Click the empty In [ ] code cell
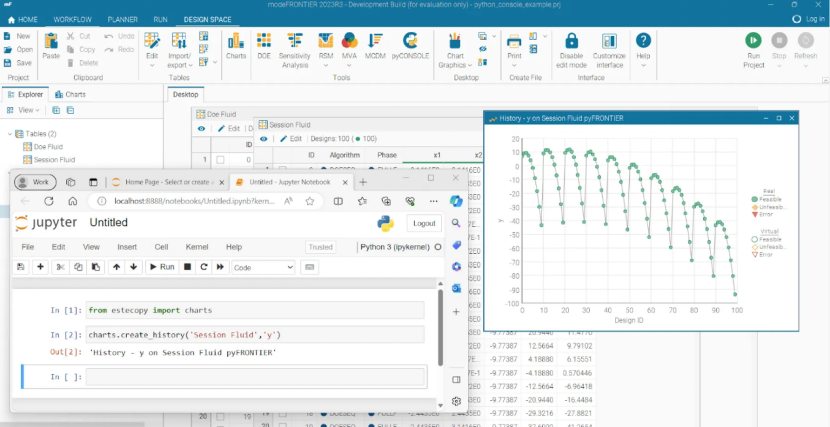 click(x=255, y=377)
